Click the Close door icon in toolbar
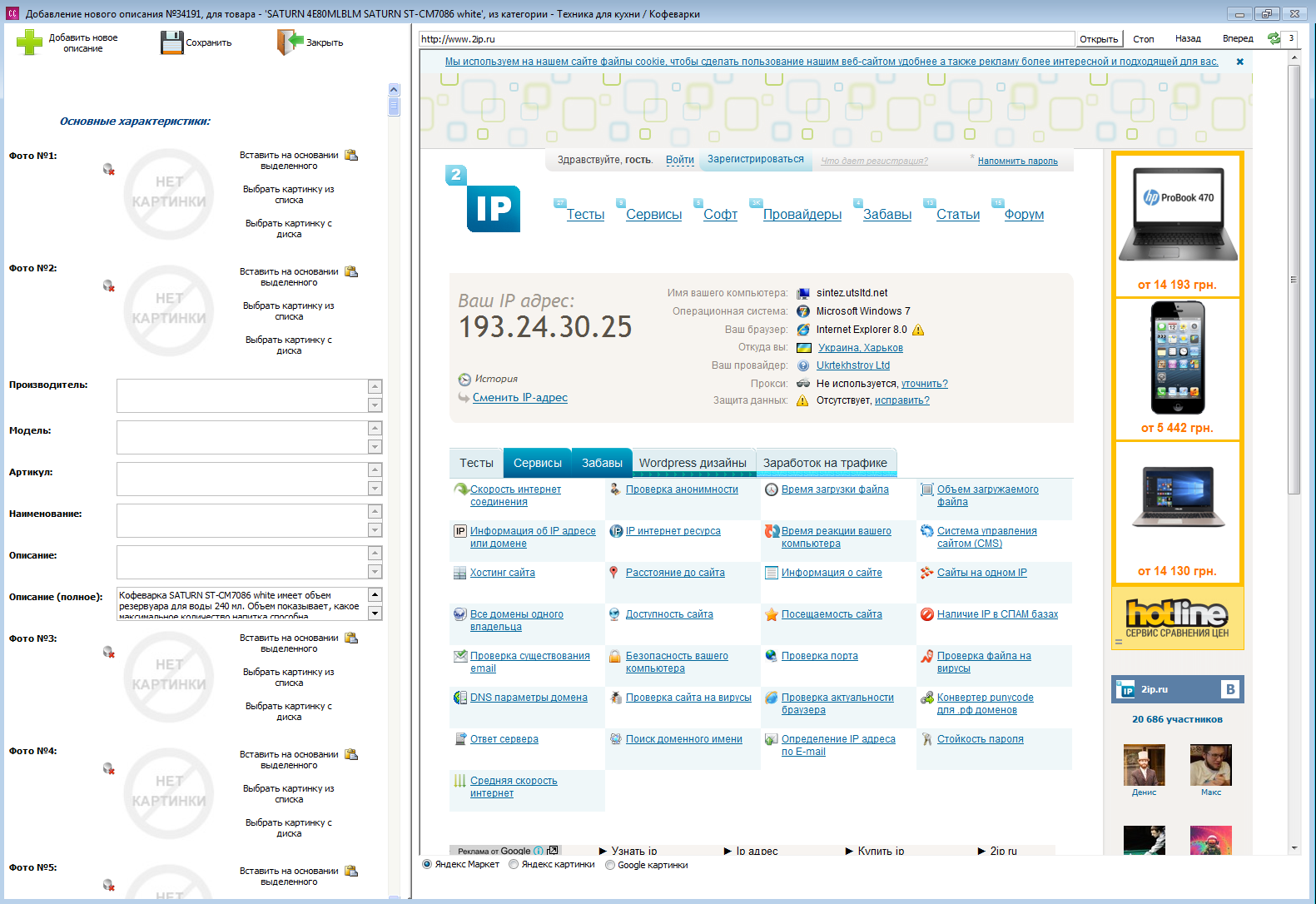 [291, 42]
